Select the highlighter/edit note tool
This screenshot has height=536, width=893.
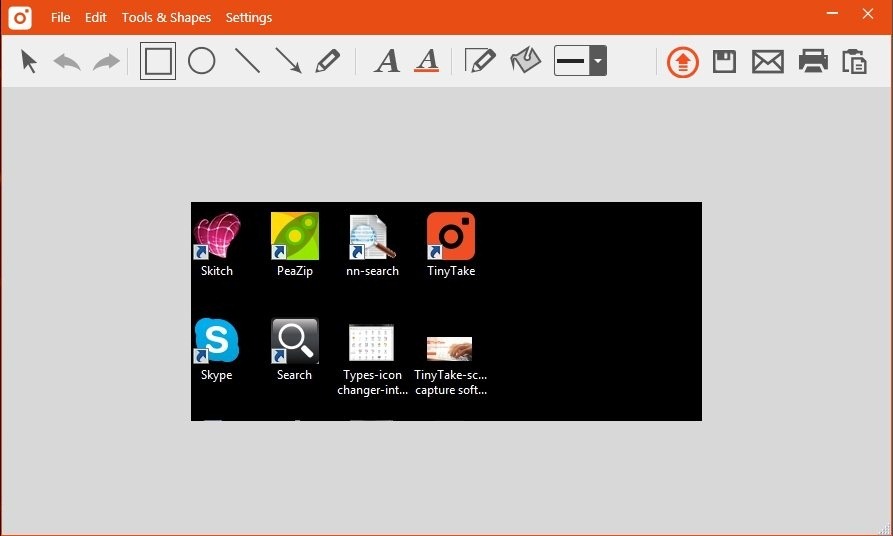(480, 61)
